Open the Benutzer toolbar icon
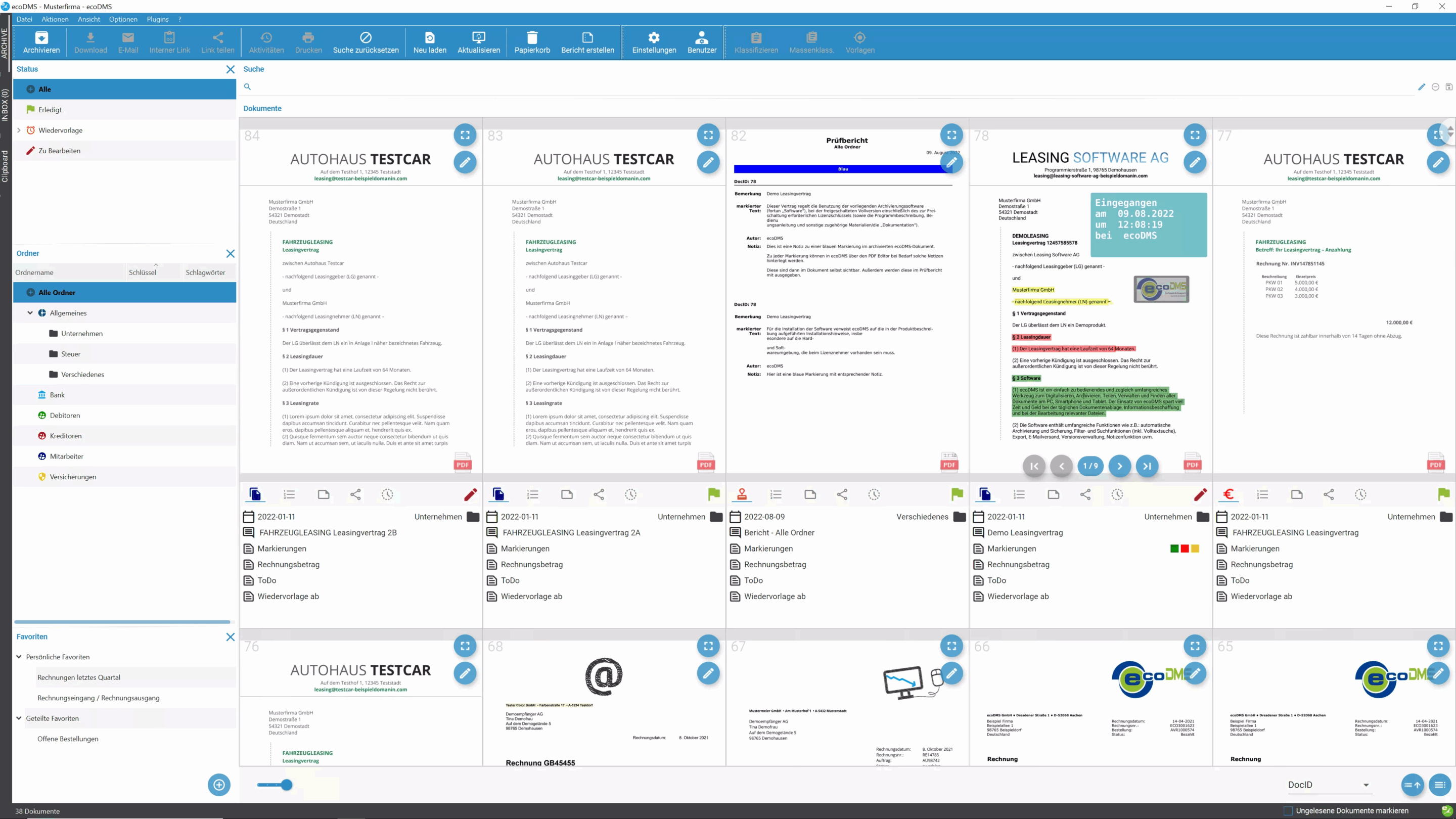This screenshot has height=819, width=1456. 701,42
